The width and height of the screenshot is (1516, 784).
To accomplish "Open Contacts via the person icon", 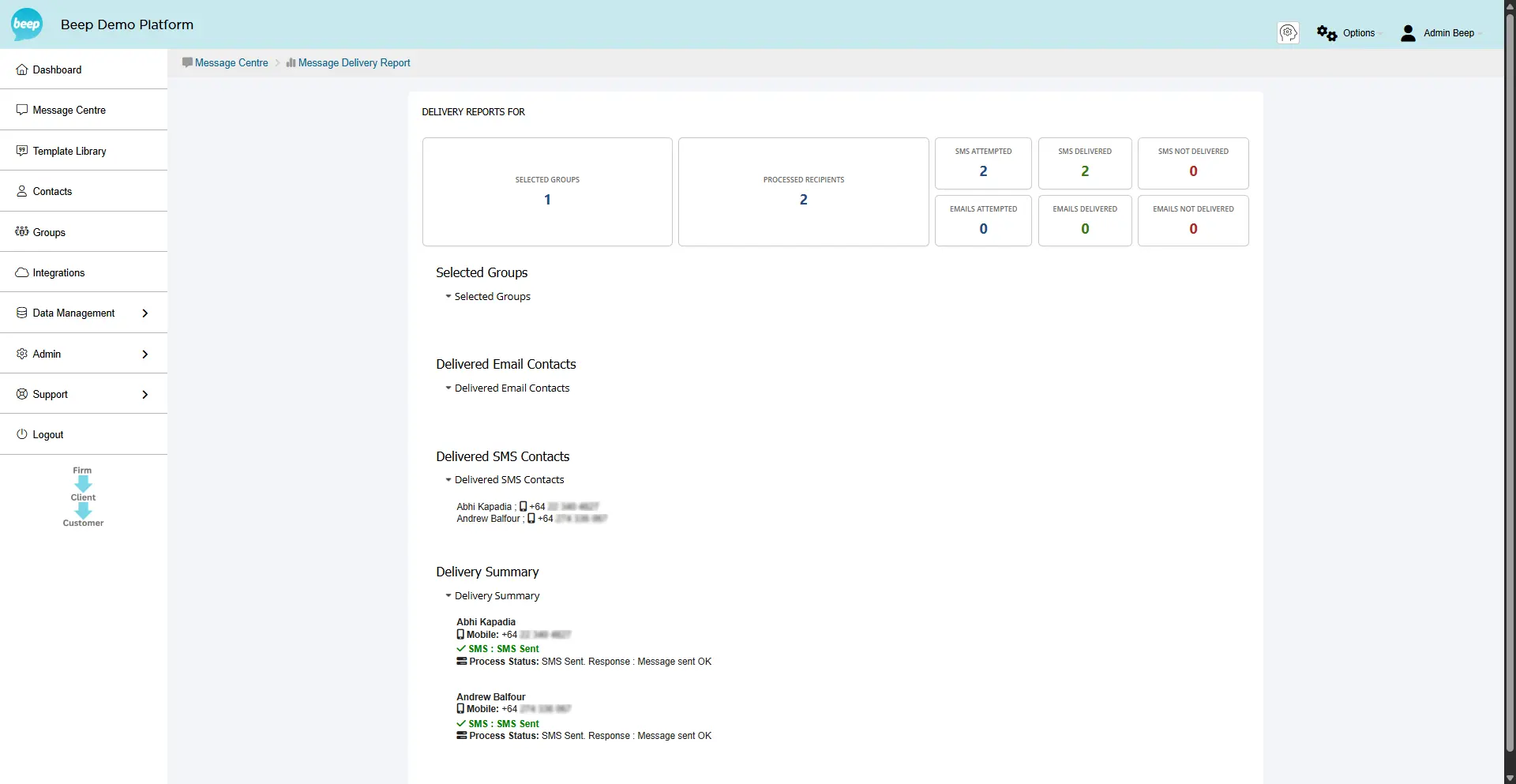I will click(21, 191).
